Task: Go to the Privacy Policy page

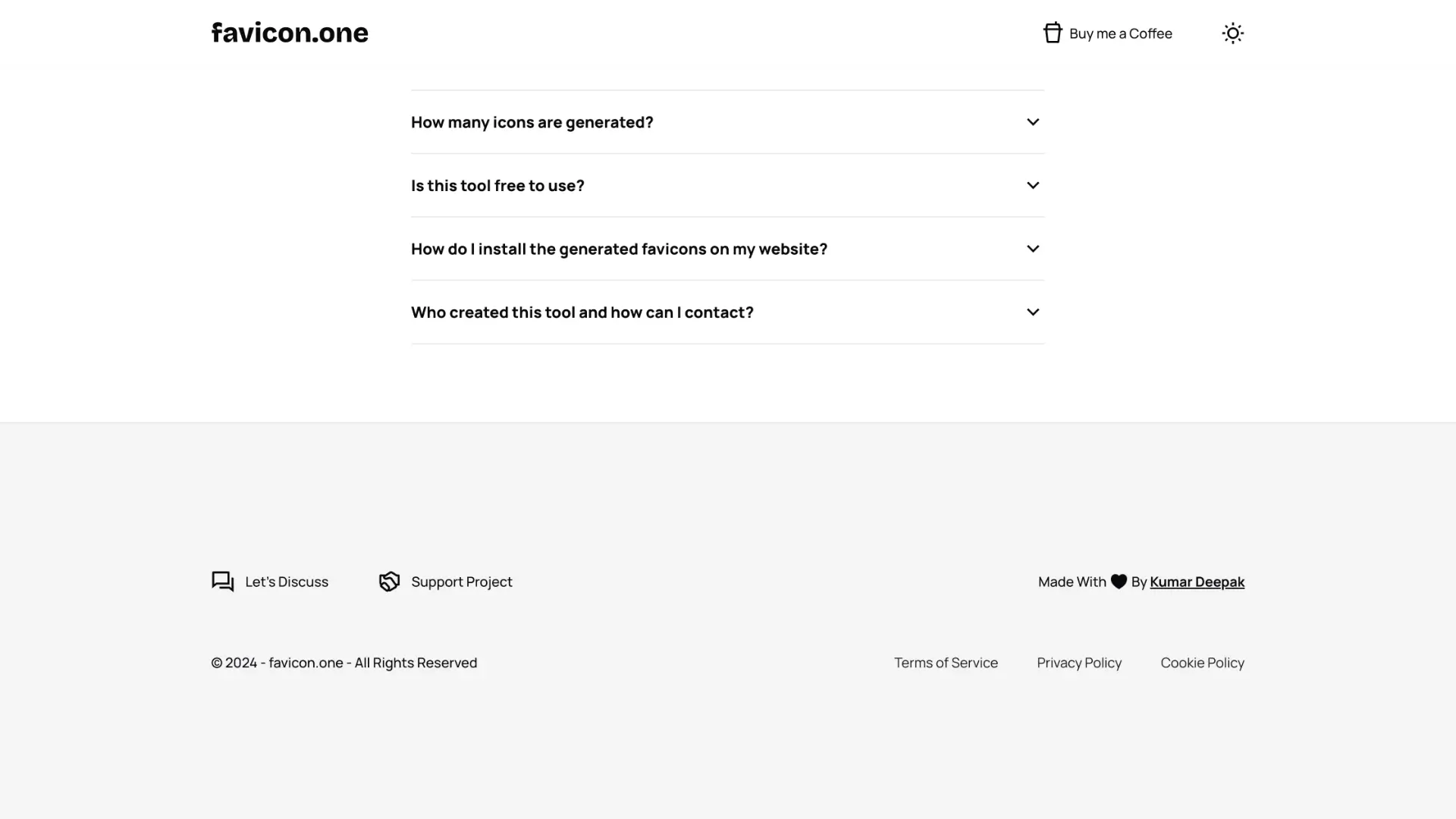Action: (x=1079, y=663)
